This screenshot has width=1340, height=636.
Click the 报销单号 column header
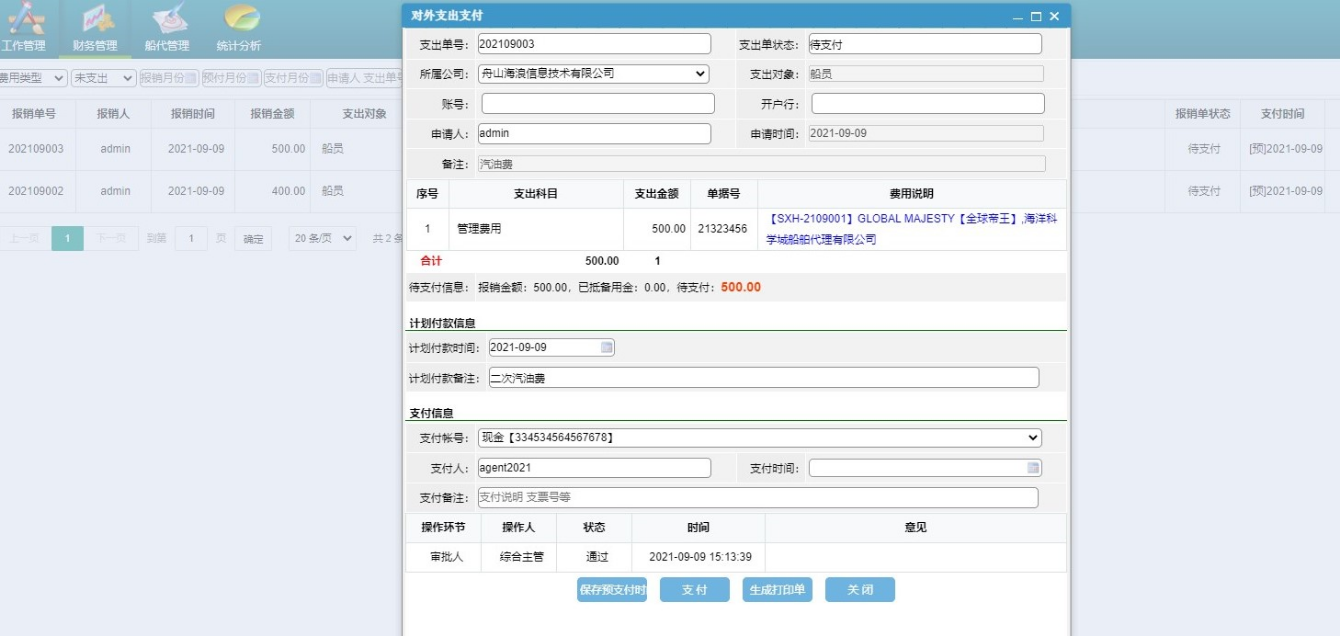pyautogui.click(x=34, y=114)
